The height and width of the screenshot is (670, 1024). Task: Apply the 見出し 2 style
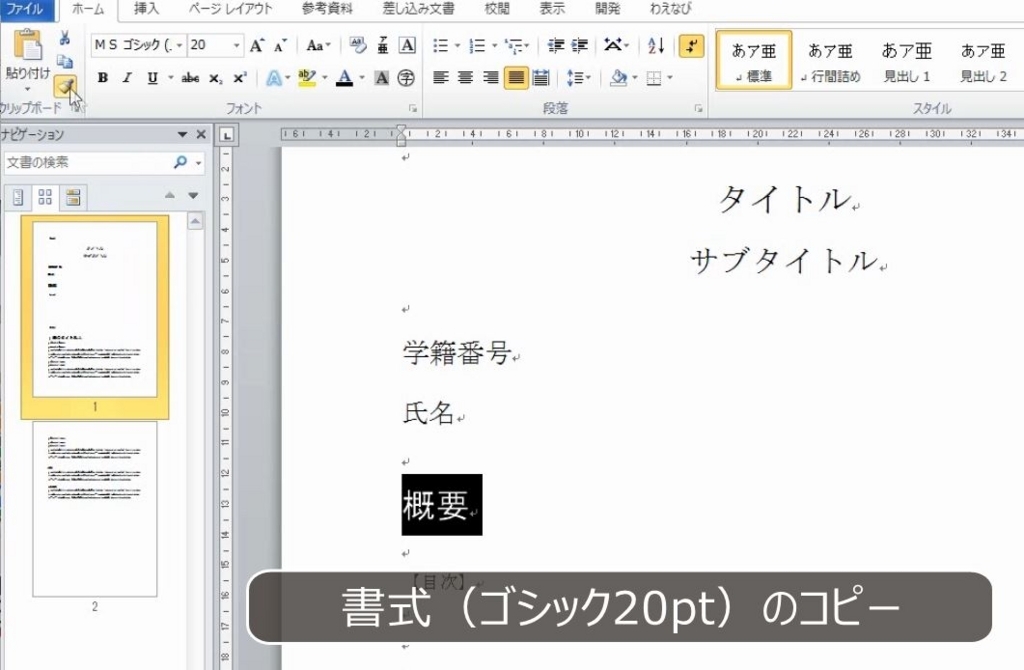(984, 60)
